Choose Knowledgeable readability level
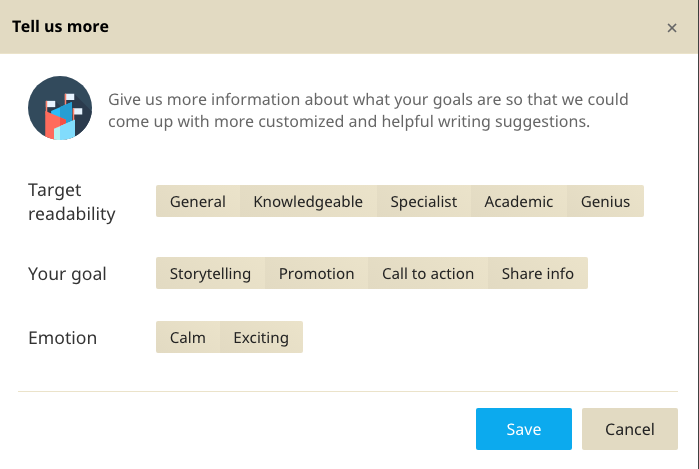The width and height of the screenshot is (699, 469). tap(308, 201)
